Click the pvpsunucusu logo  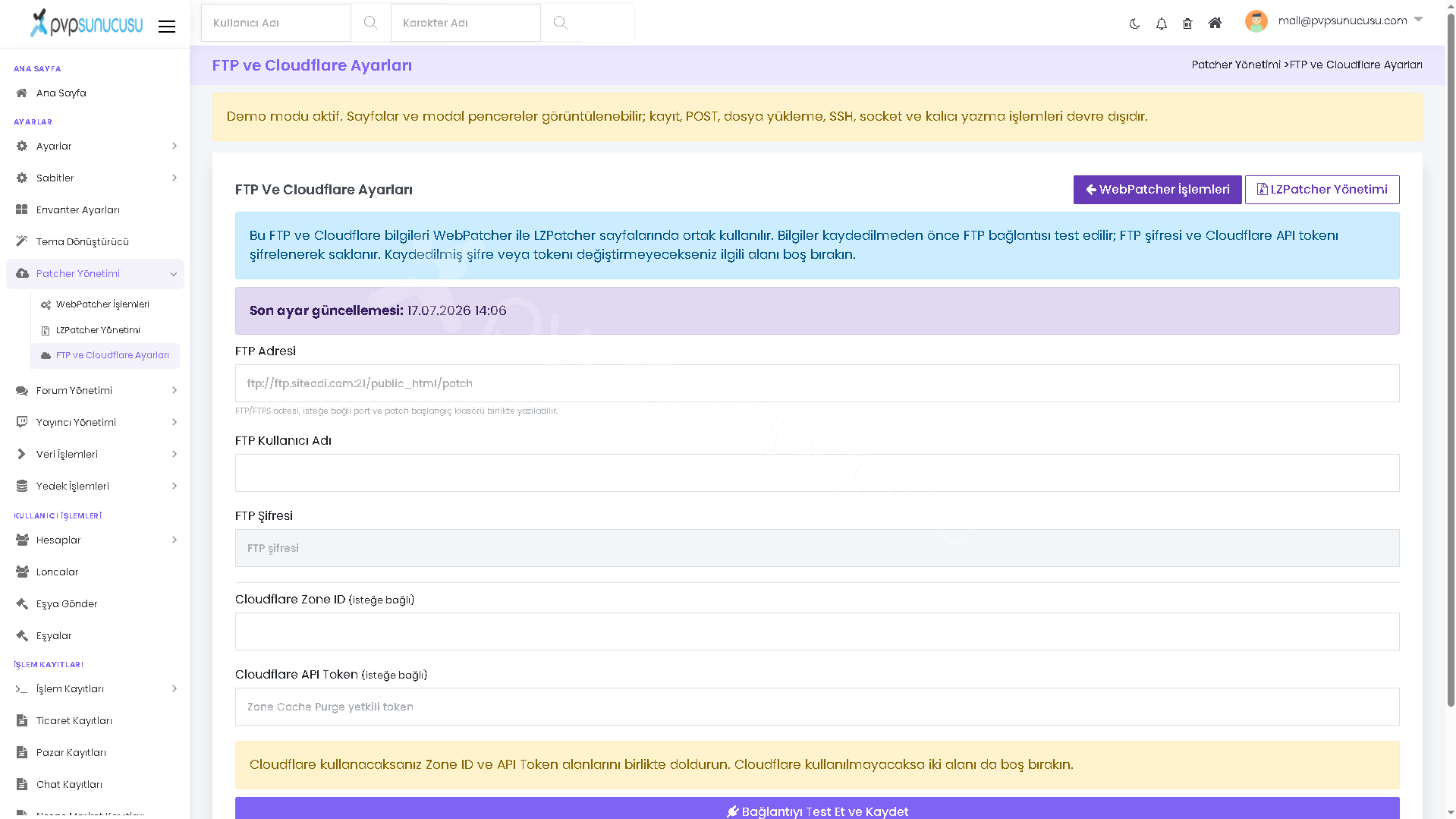[86, 24]
